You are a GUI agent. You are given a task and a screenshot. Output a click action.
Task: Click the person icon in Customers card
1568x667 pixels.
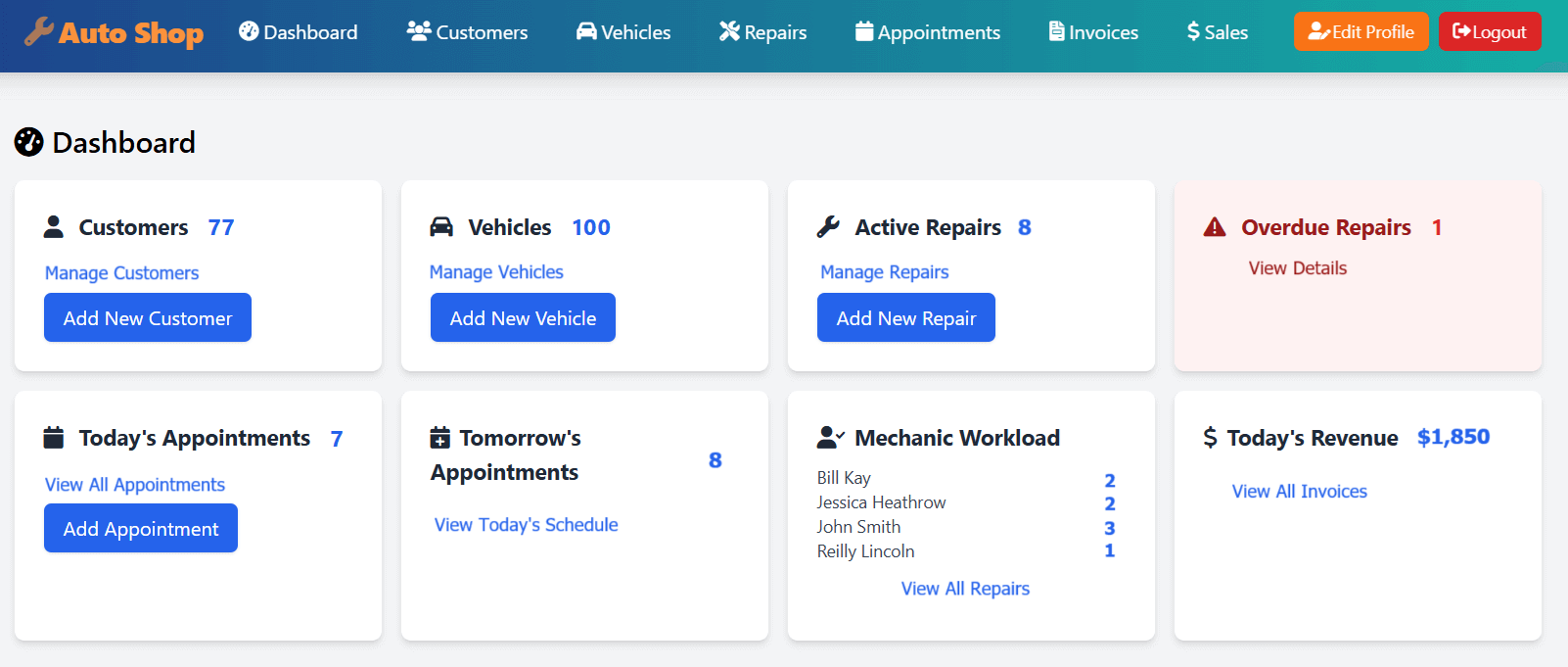(54, 227)
